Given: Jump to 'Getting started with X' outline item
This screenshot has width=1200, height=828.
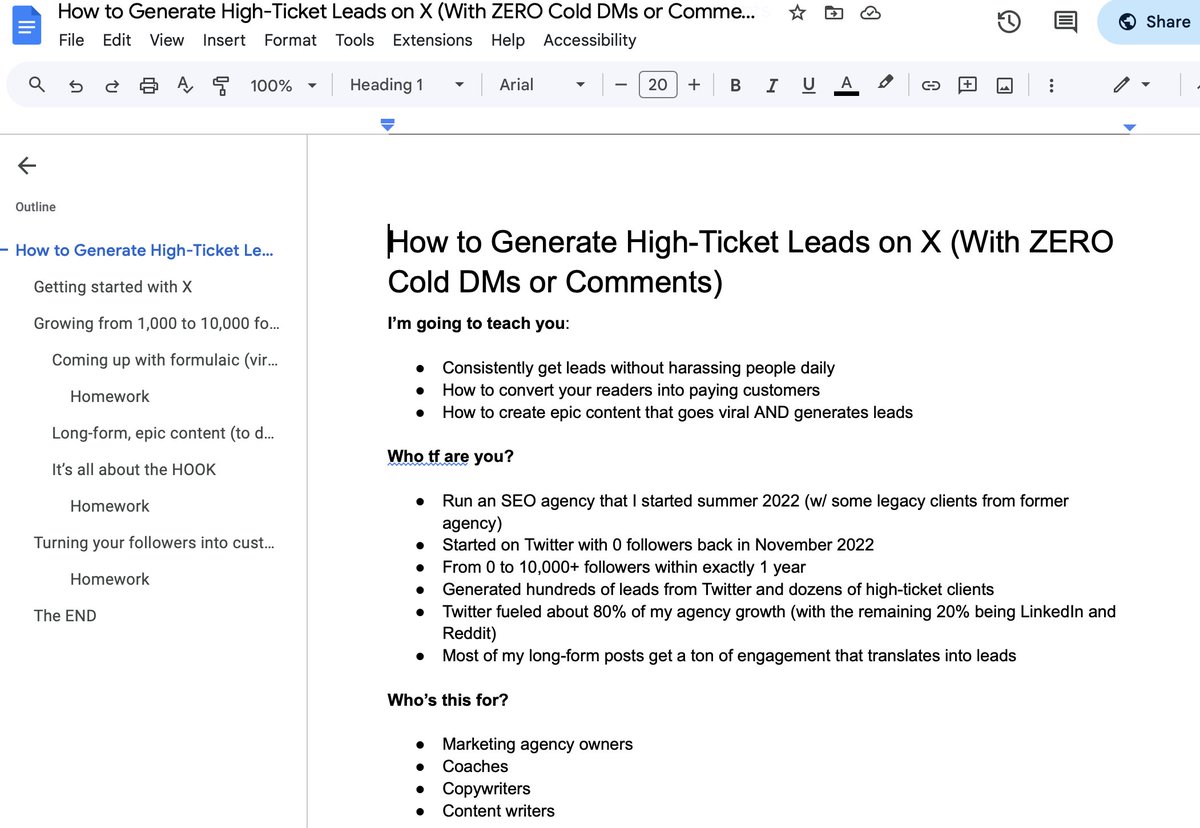Looking at the screenshot, I should point(113,287).
